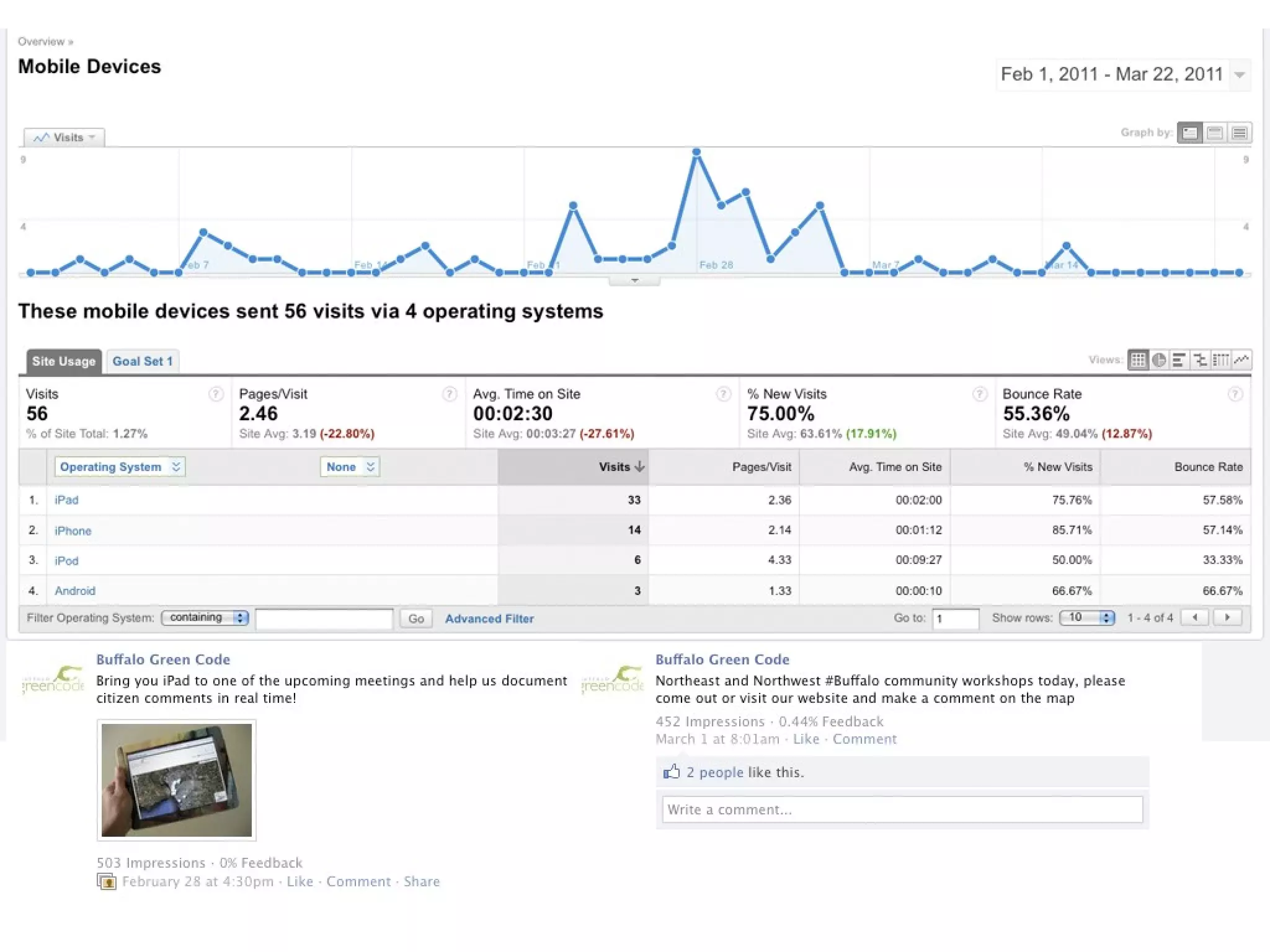Image resolution: width=1270 pixels, height=952 pixels.
Task: Open the Advanced Filter link
Action: click(489, 619)
